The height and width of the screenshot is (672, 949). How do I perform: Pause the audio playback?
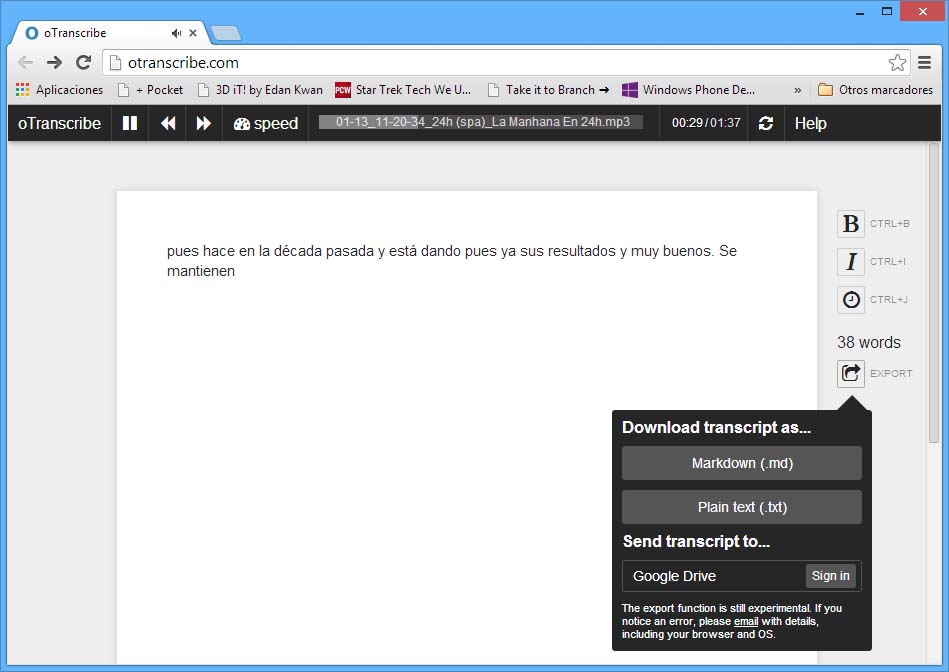(130, 124)
